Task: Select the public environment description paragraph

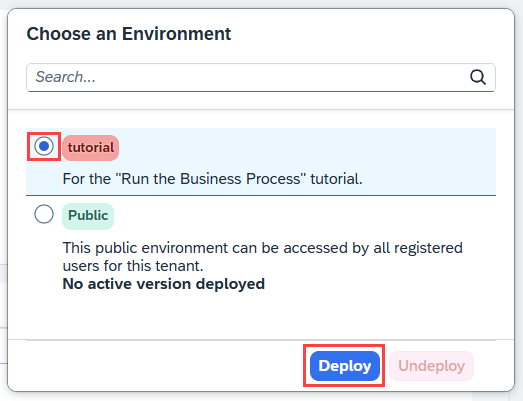Action: 263,257
